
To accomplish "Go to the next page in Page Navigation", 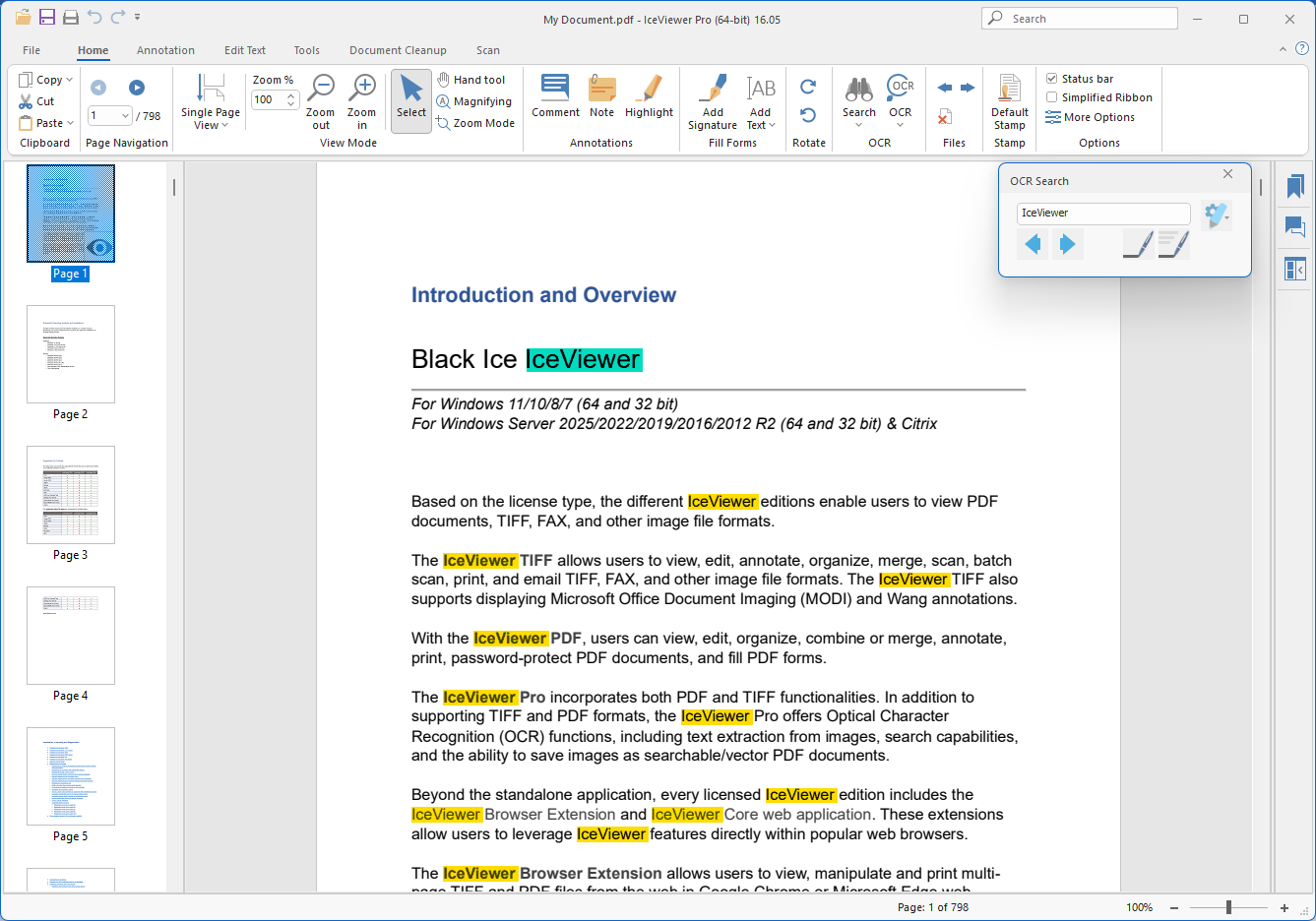I will click(x=137, y=88).
